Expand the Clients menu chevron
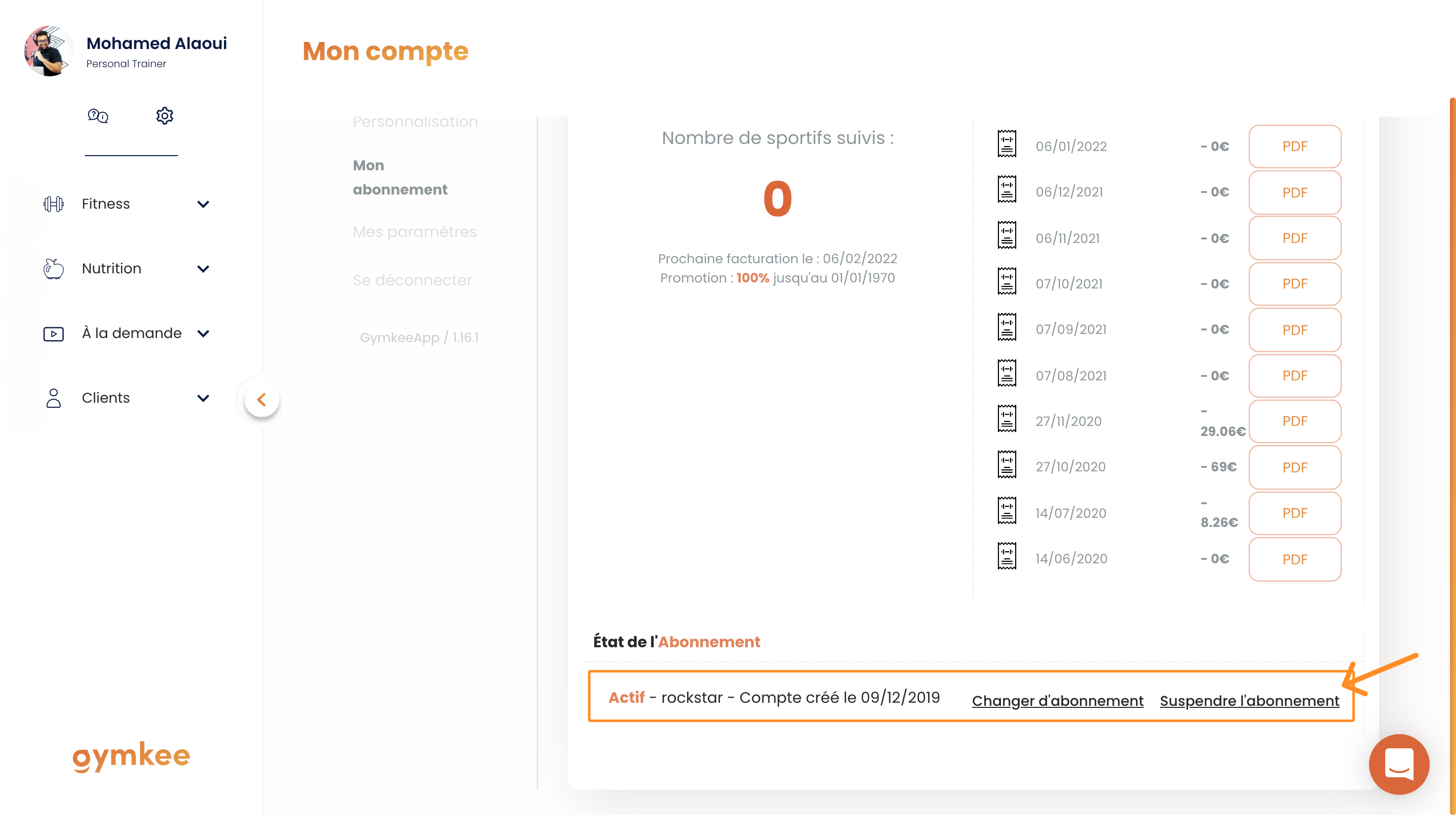The image size is (1456, 815). pos(203,398)
